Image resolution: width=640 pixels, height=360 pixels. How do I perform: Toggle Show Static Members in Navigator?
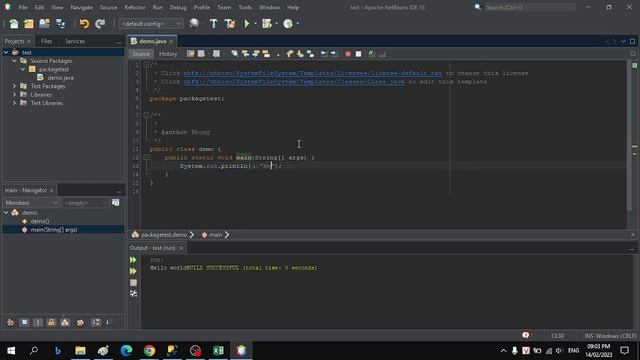click(x=38, y=322)
